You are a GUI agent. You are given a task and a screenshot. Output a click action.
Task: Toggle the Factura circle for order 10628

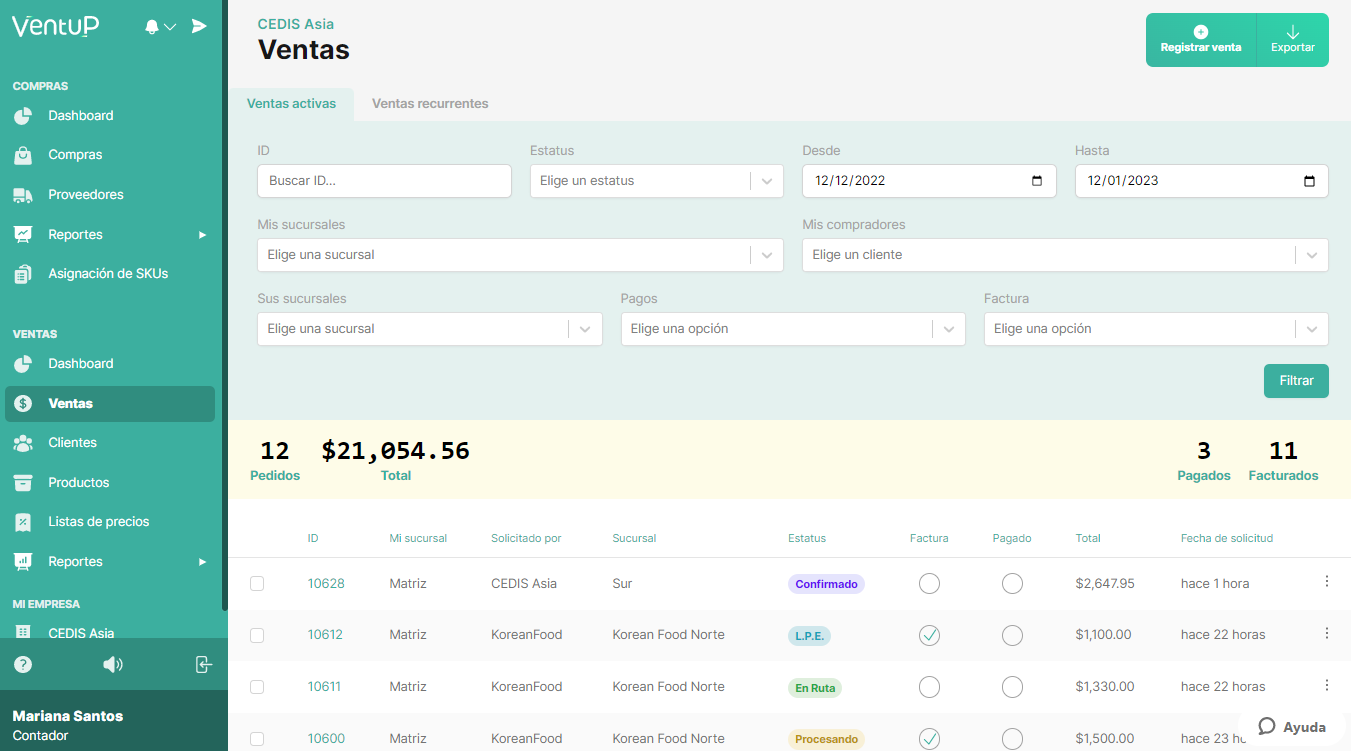(929, 583)
